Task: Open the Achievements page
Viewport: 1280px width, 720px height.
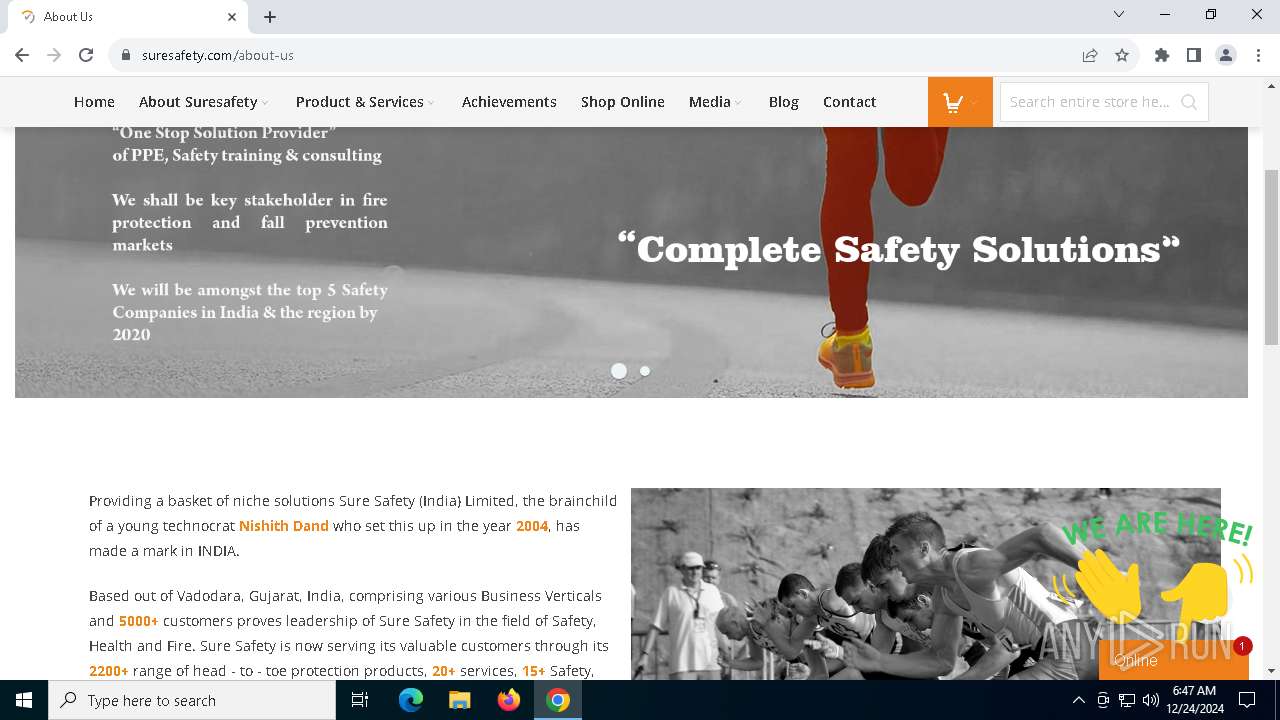Action: (x=509, y=102)
